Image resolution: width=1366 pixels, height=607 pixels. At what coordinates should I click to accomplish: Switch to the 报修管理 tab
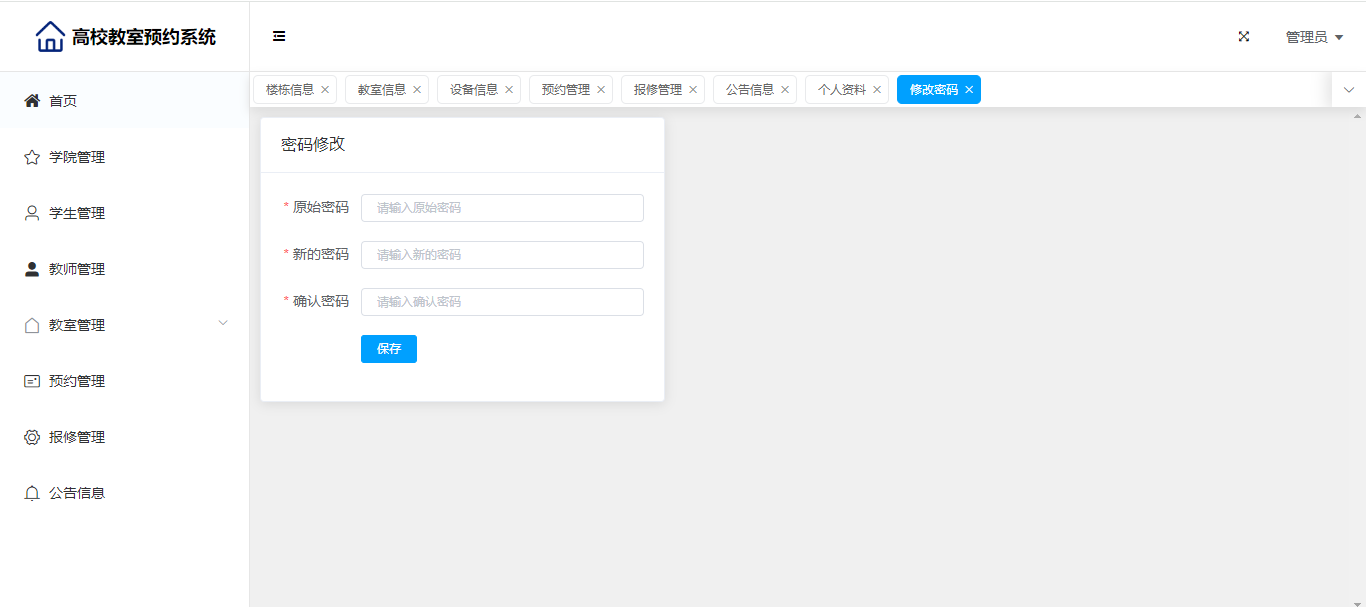tap(663, 90)
